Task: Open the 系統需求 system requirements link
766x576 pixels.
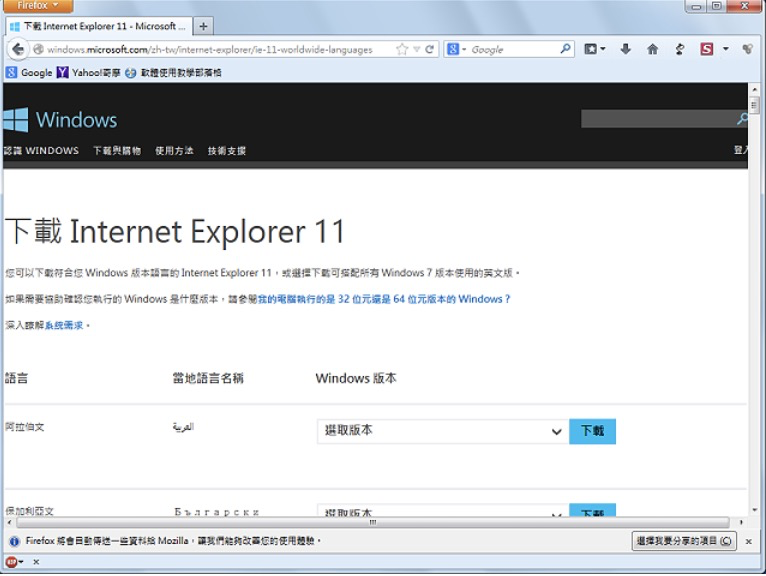Action: coord(64,325)
